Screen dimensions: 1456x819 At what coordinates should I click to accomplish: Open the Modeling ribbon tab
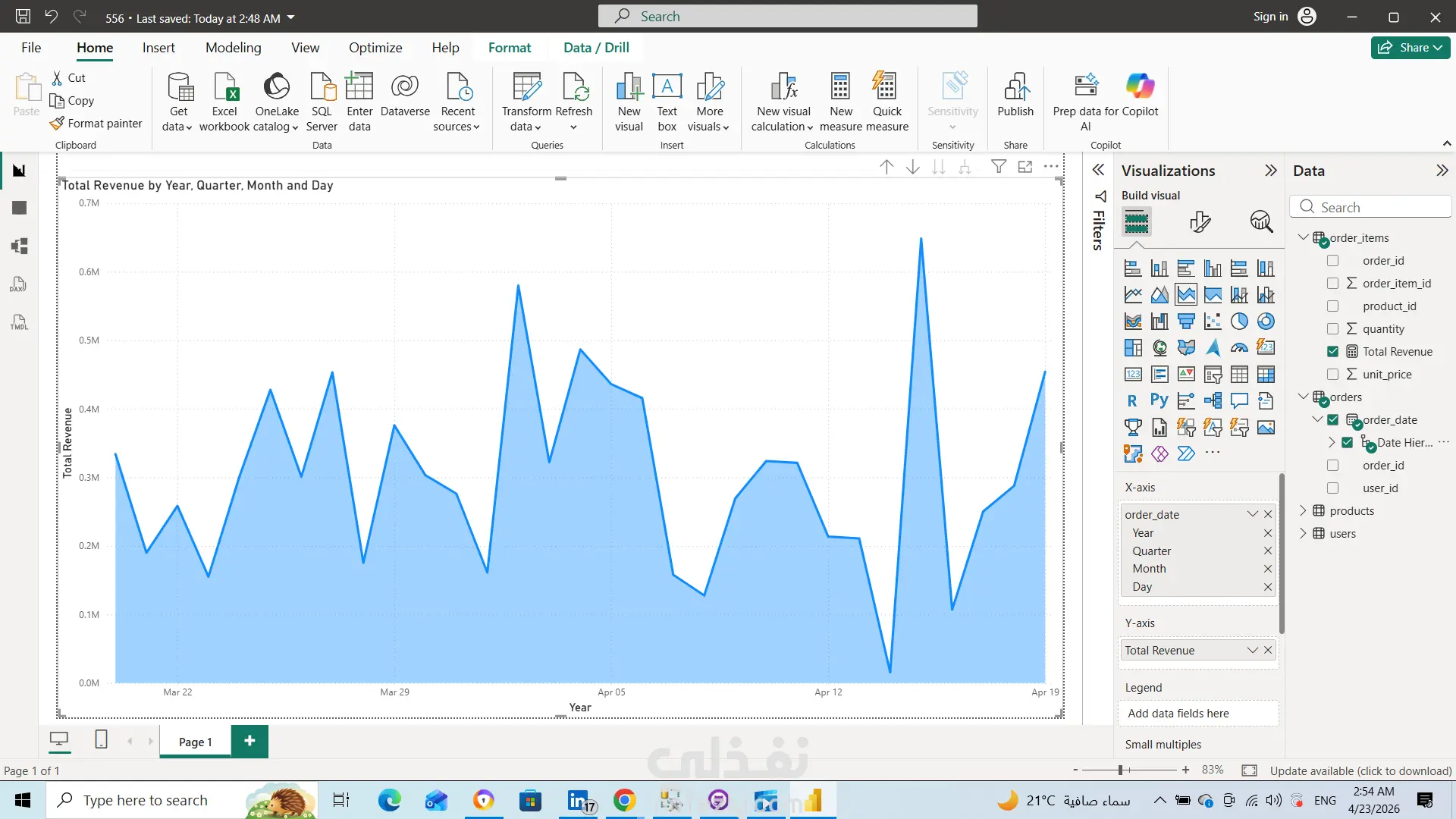click(233, 48)
